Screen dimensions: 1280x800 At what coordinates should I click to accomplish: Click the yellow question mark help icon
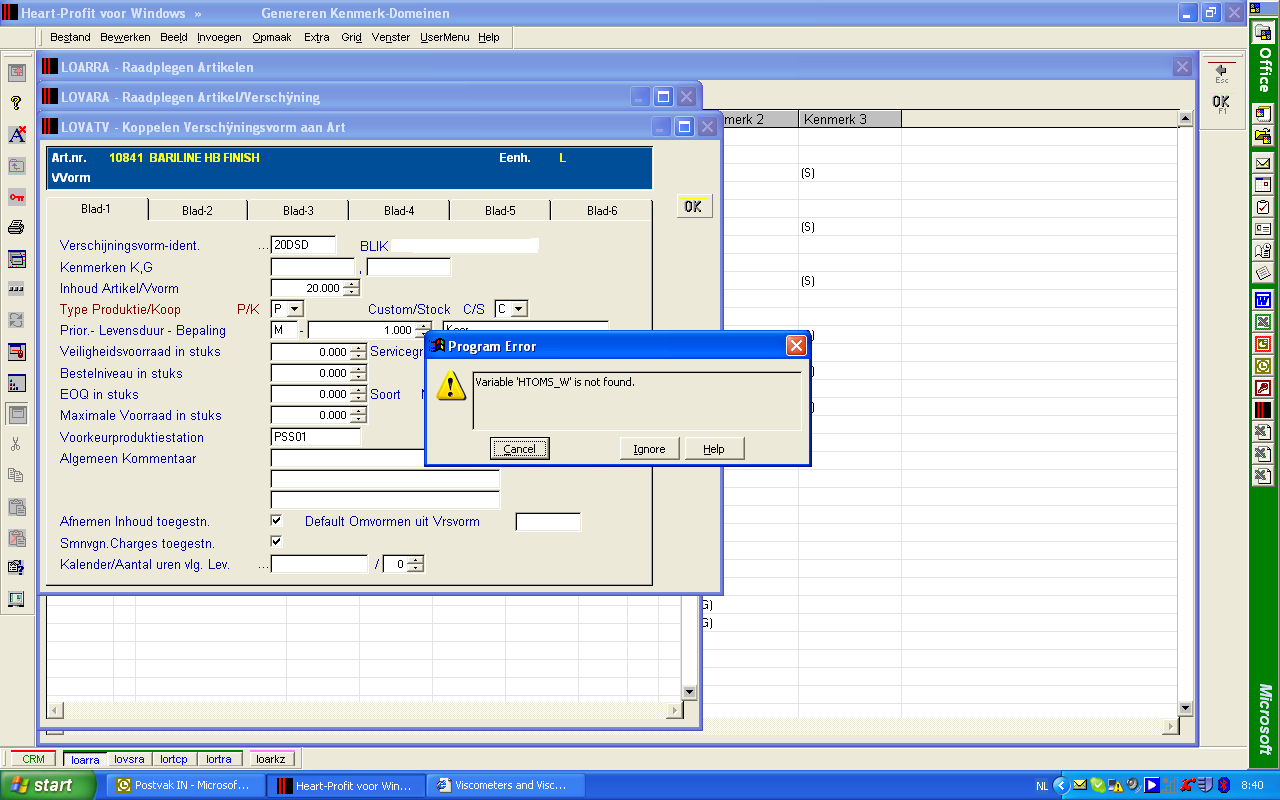coord(16,103)
